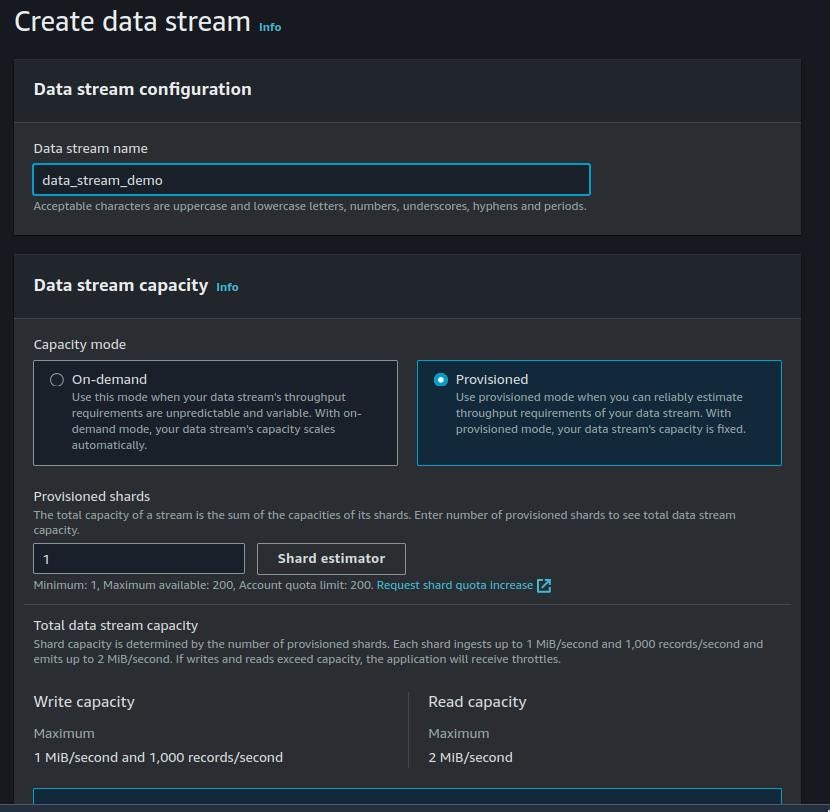Open Info link beside Data stream capacity
Image resolution: width=830 pixels, height=812 pixels.
click(227, 287)
